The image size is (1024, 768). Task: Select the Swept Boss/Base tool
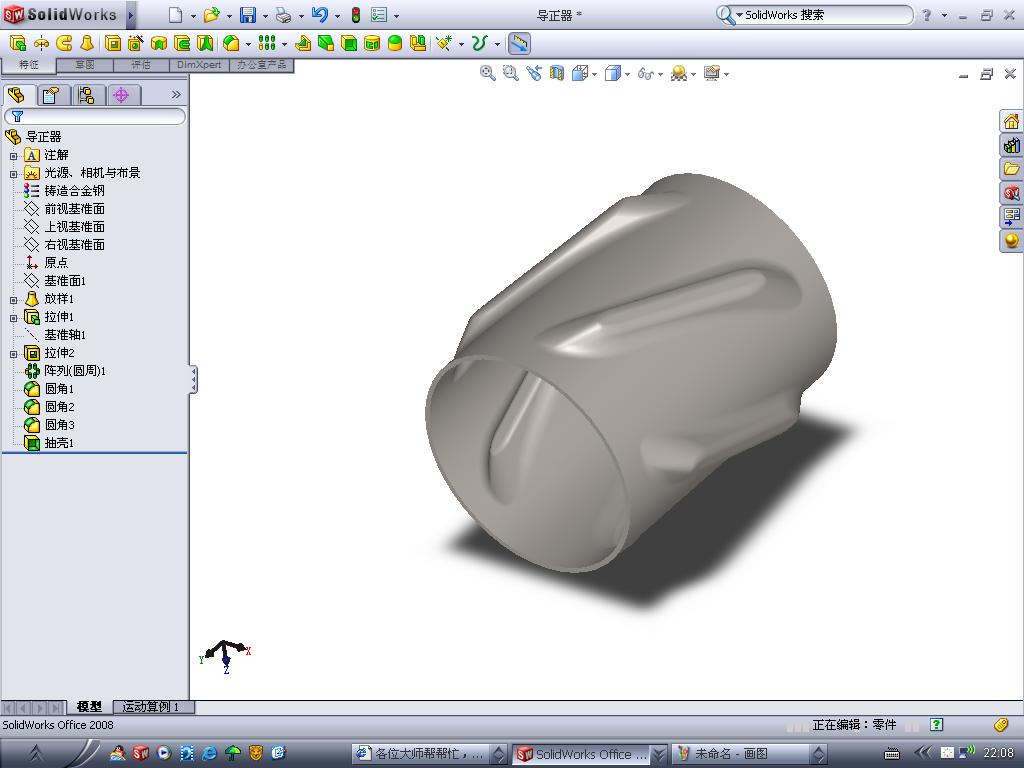pyautogui.click(x=64, y=44)
